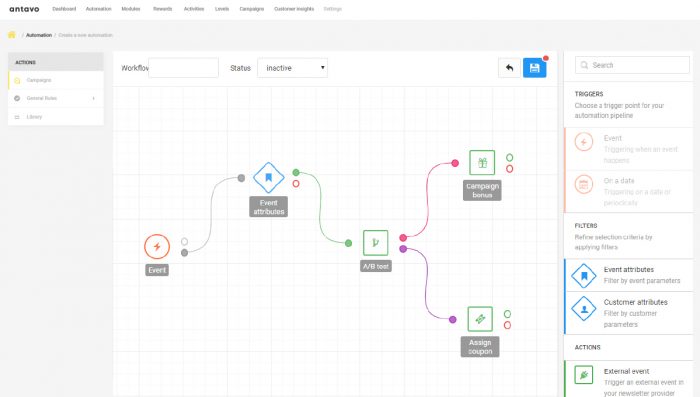The width and height of the screenshot is (700, 397).
Task: Open the Settings menu
Action: 332,9
